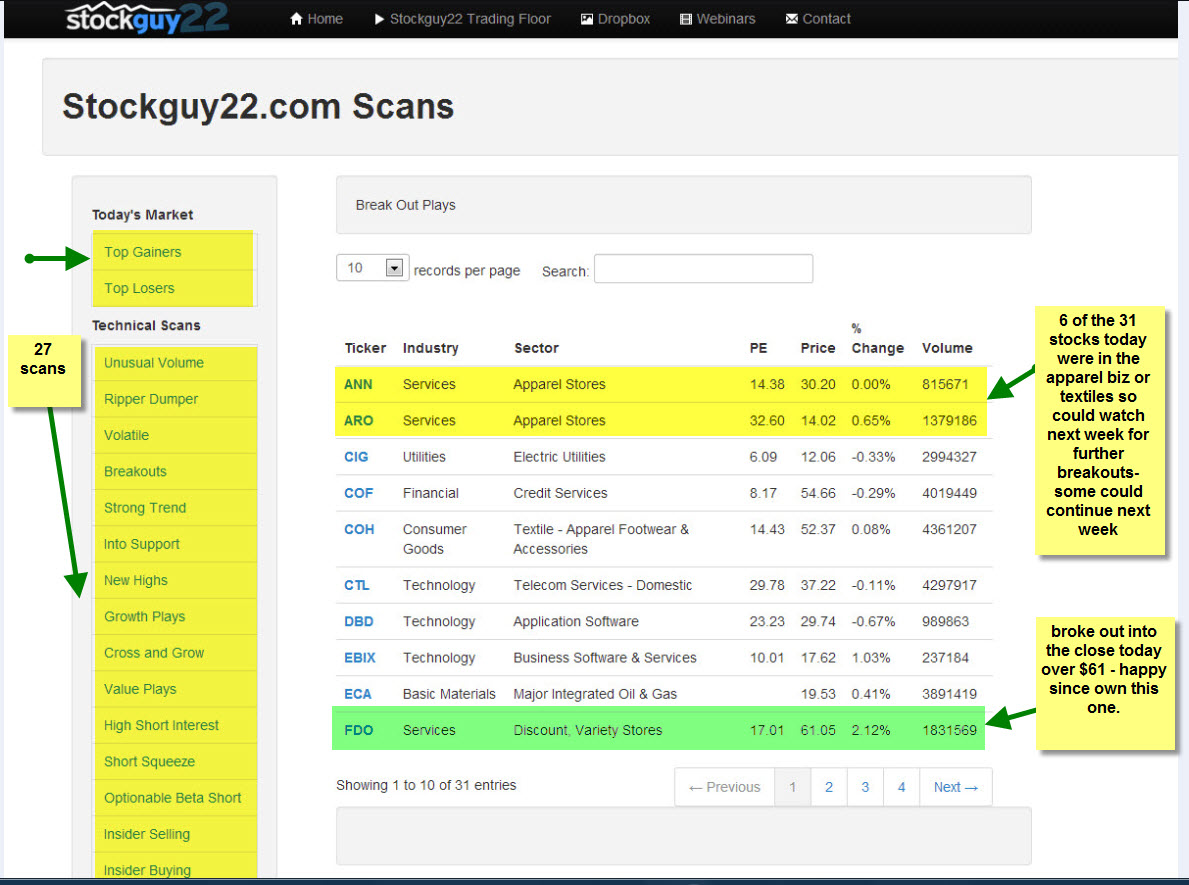
Task: Open the Home navigation item
Action: pyautogui.click(x=316, y=19)
